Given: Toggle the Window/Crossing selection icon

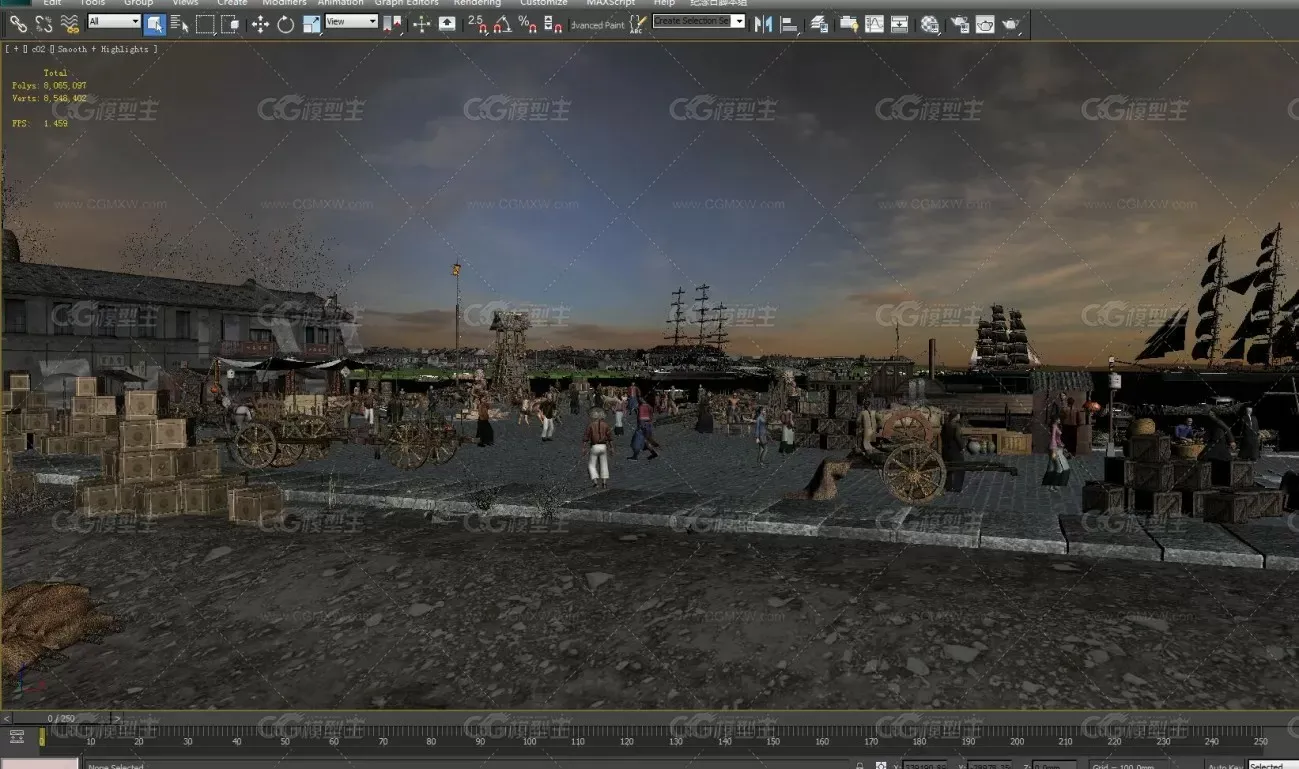Looking at the screenshot, I should pyautogui.click(x=231, y=23).
